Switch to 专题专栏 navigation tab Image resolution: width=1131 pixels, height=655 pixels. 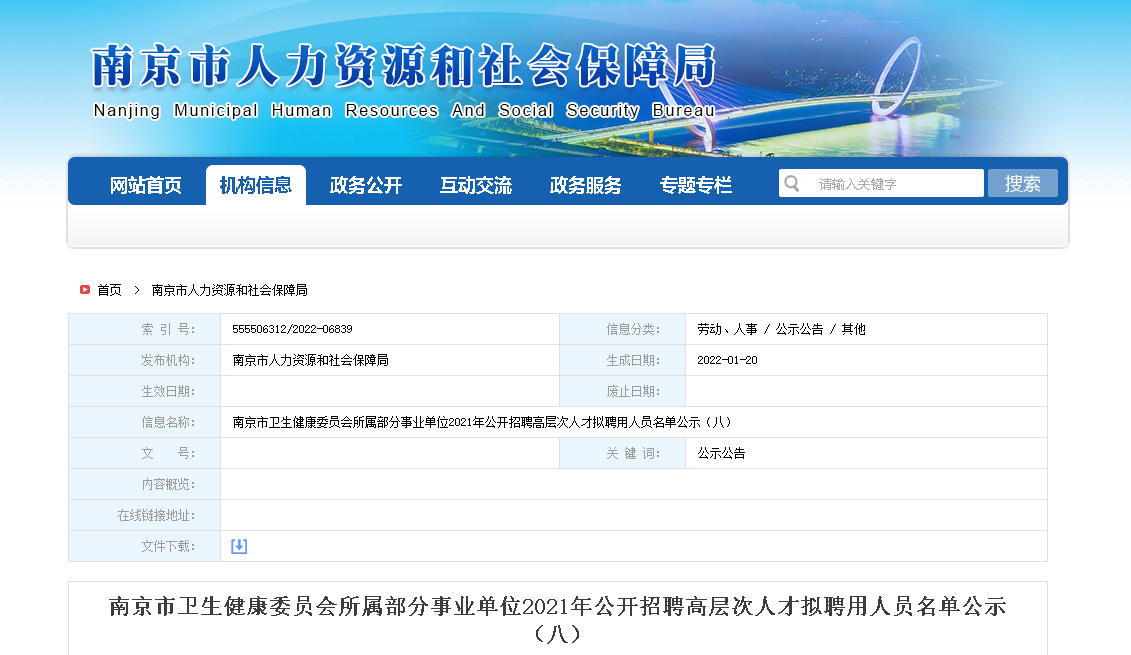point(696,185)
